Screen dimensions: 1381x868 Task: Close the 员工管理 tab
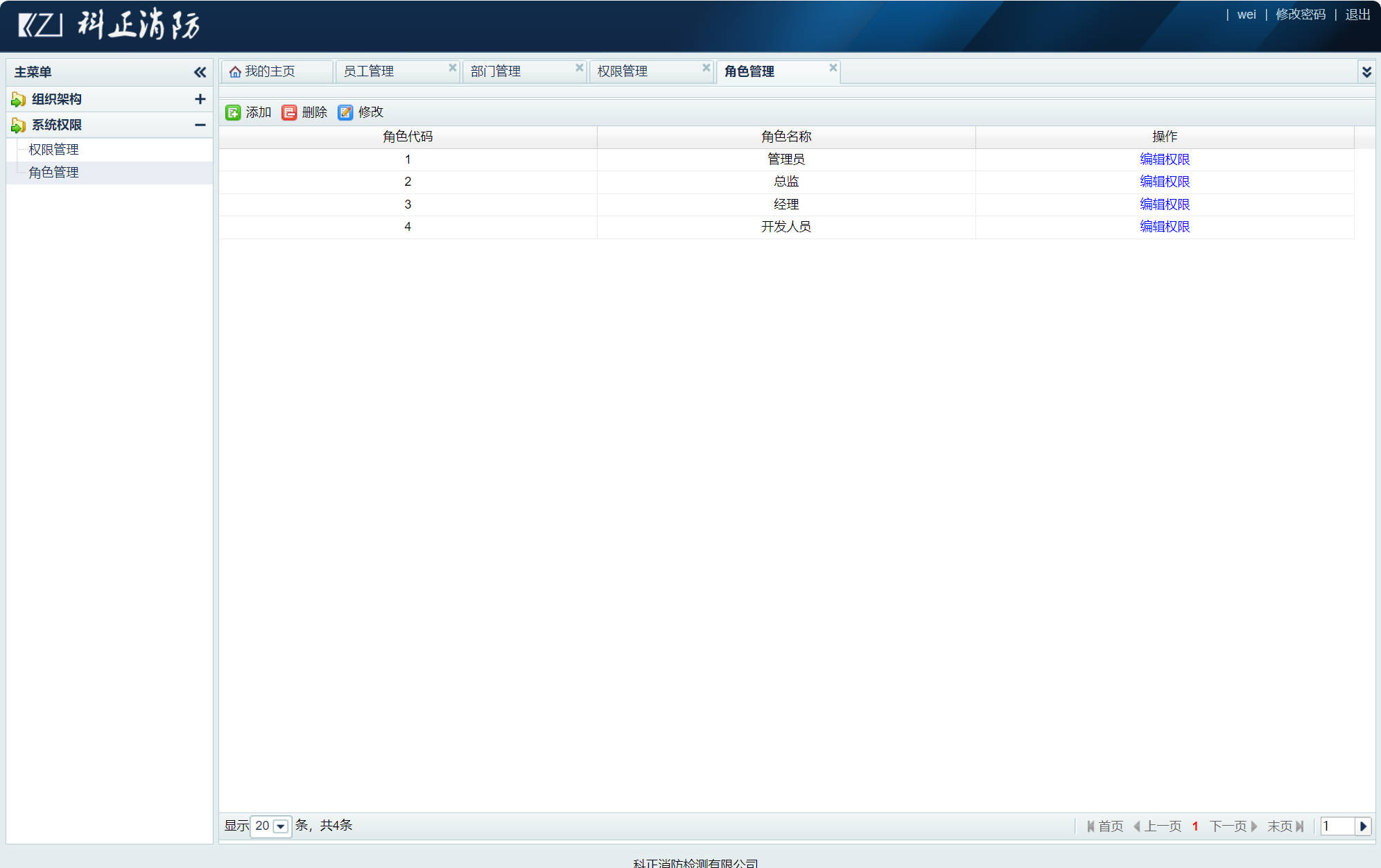pyautogui.click(x=453, y=67)
